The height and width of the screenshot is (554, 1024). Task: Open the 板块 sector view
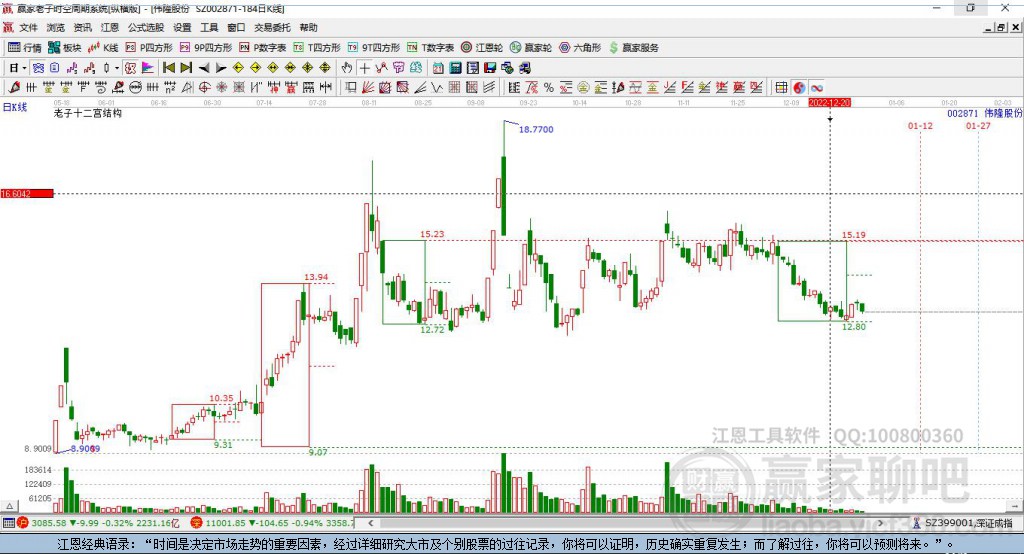click(64, 48)
